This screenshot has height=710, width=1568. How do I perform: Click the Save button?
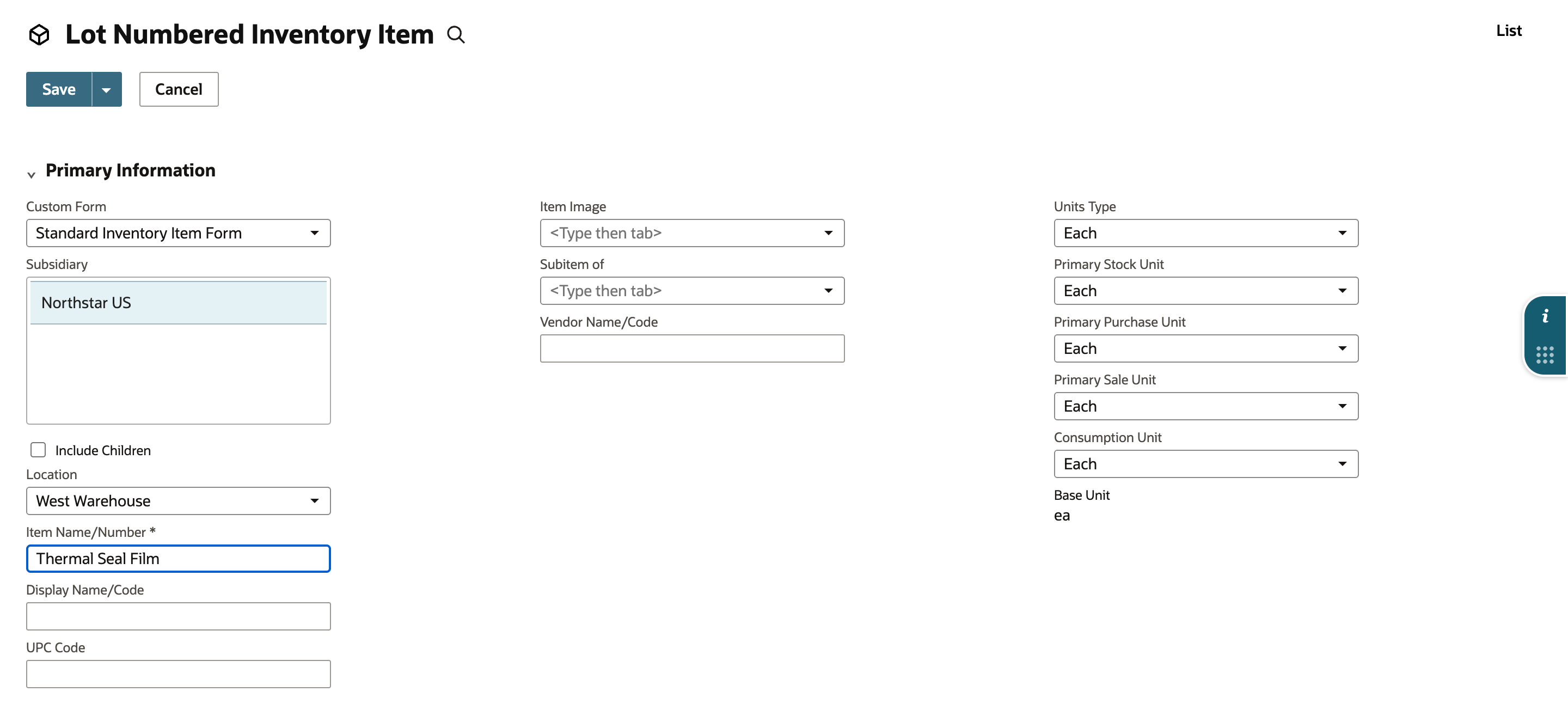click(x=59, y=89)
